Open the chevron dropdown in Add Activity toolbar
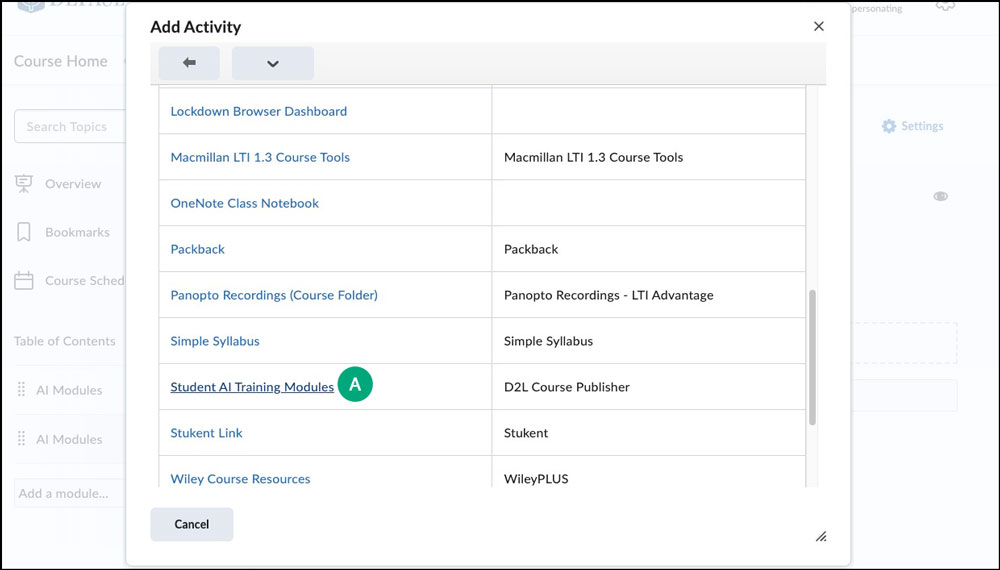Image resolution: width=1000 pixels, height=570 pixels. (x=273, y=63)
